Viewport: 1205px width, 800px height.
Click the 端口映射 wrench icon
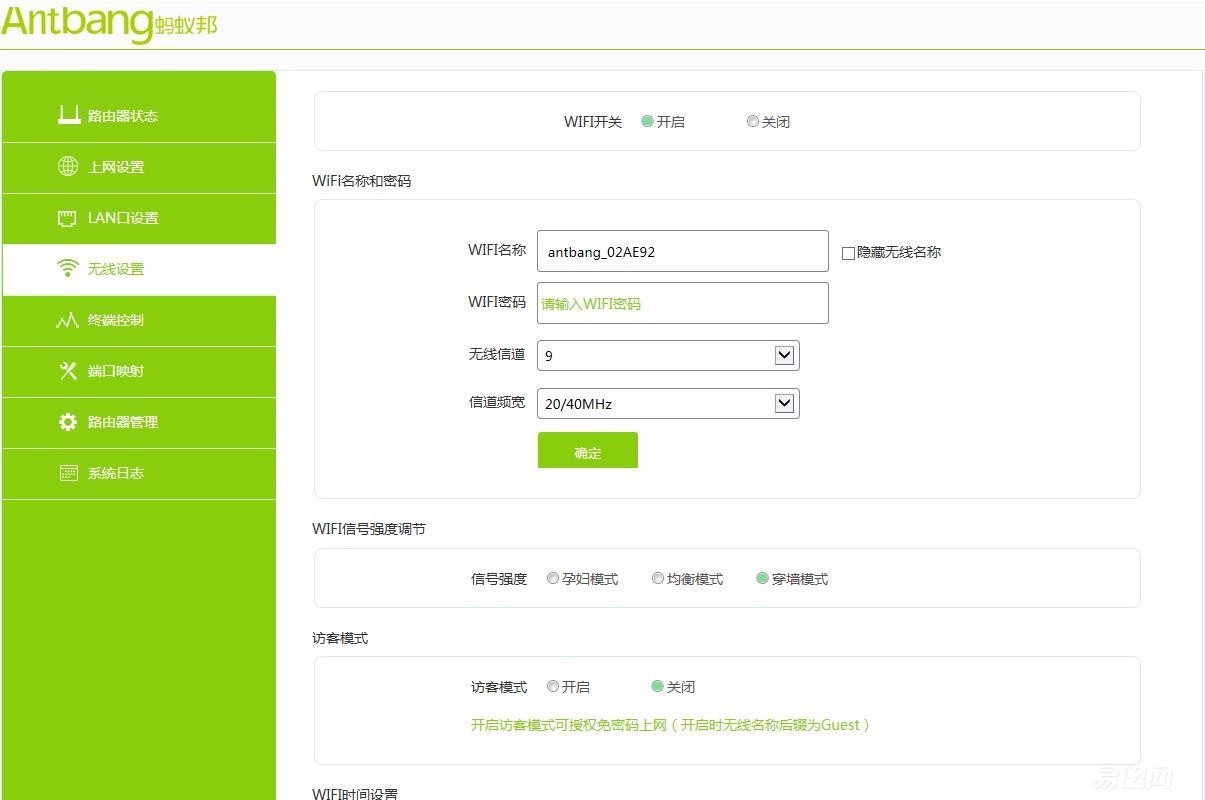coord(66,370)
